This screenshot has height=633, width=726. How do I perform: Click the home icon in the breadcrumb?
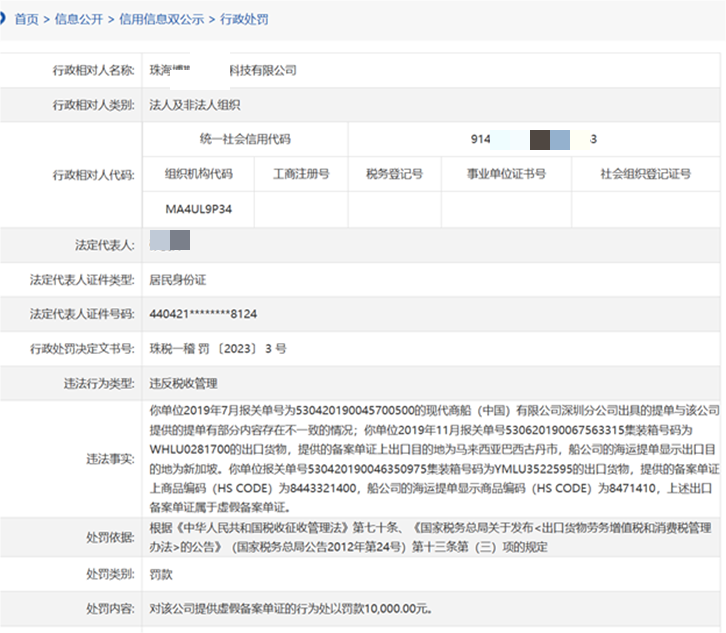pos(6,19)
